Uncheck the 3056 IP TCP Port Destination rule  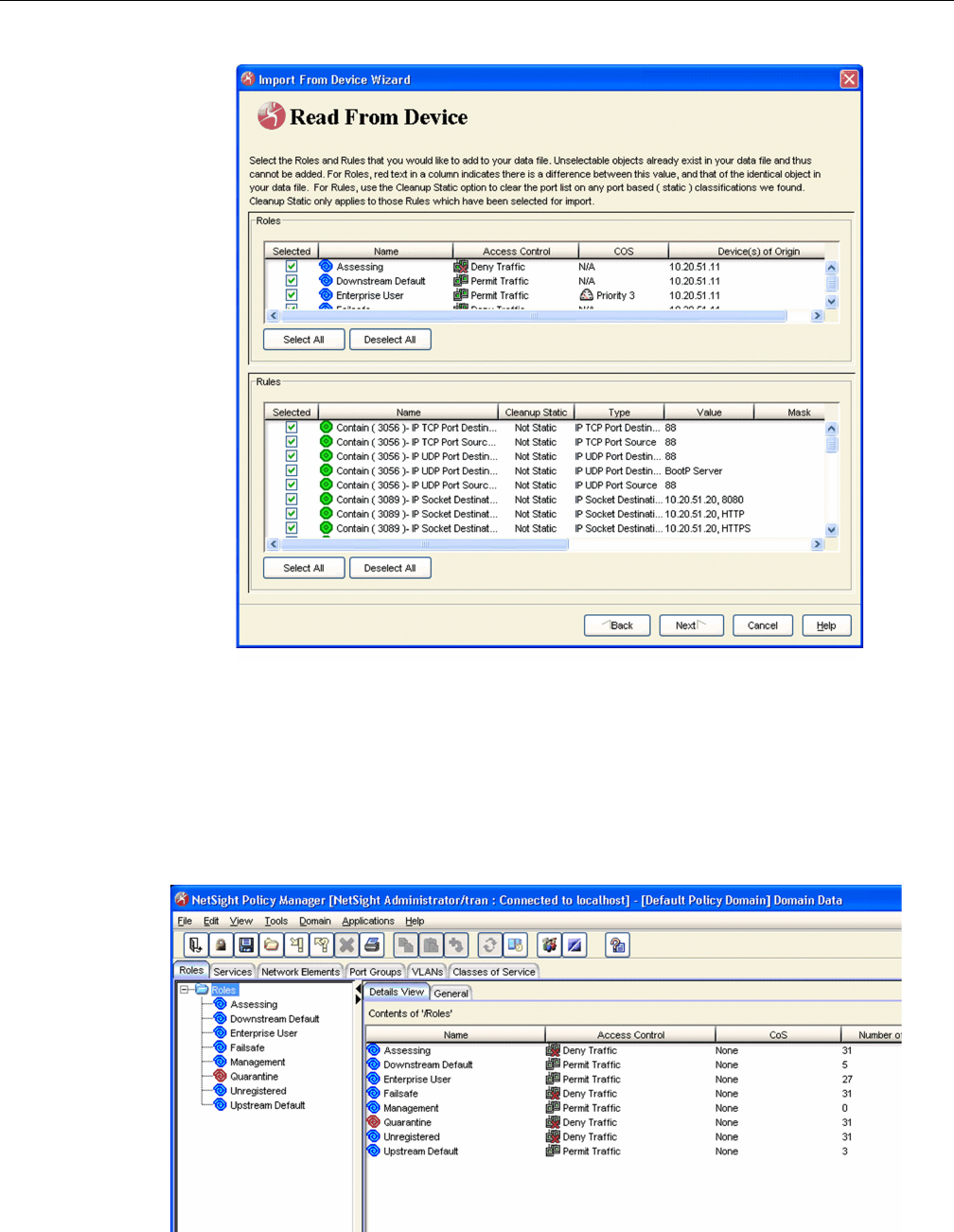[x=291, y=428]
